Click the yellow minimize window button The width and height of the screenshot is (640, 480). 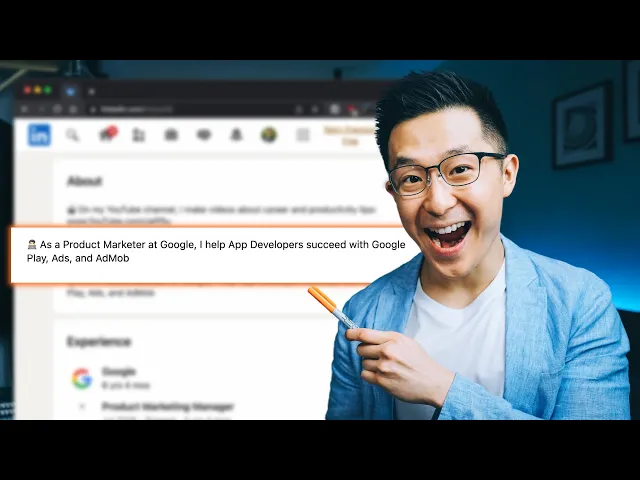[38, 90]
